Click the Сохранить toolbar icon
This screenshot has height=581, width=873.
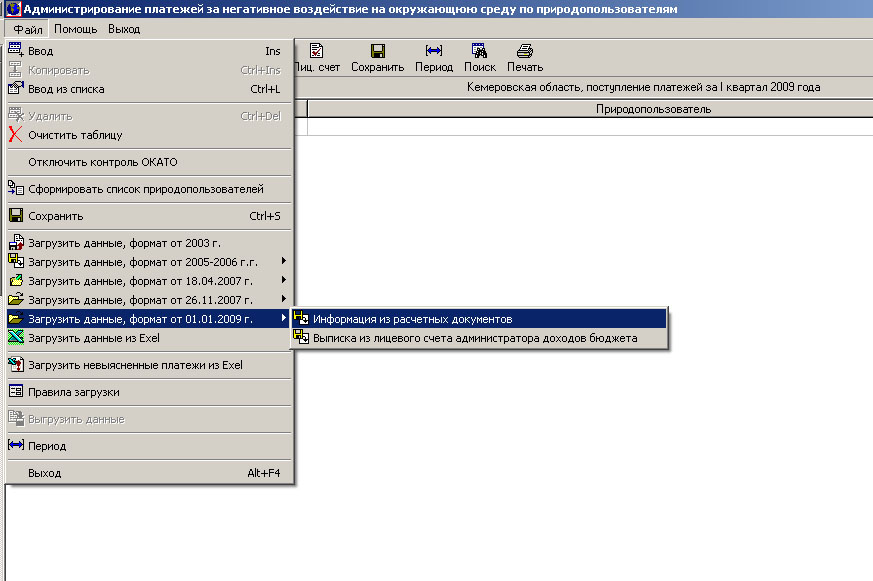[377, 51]
